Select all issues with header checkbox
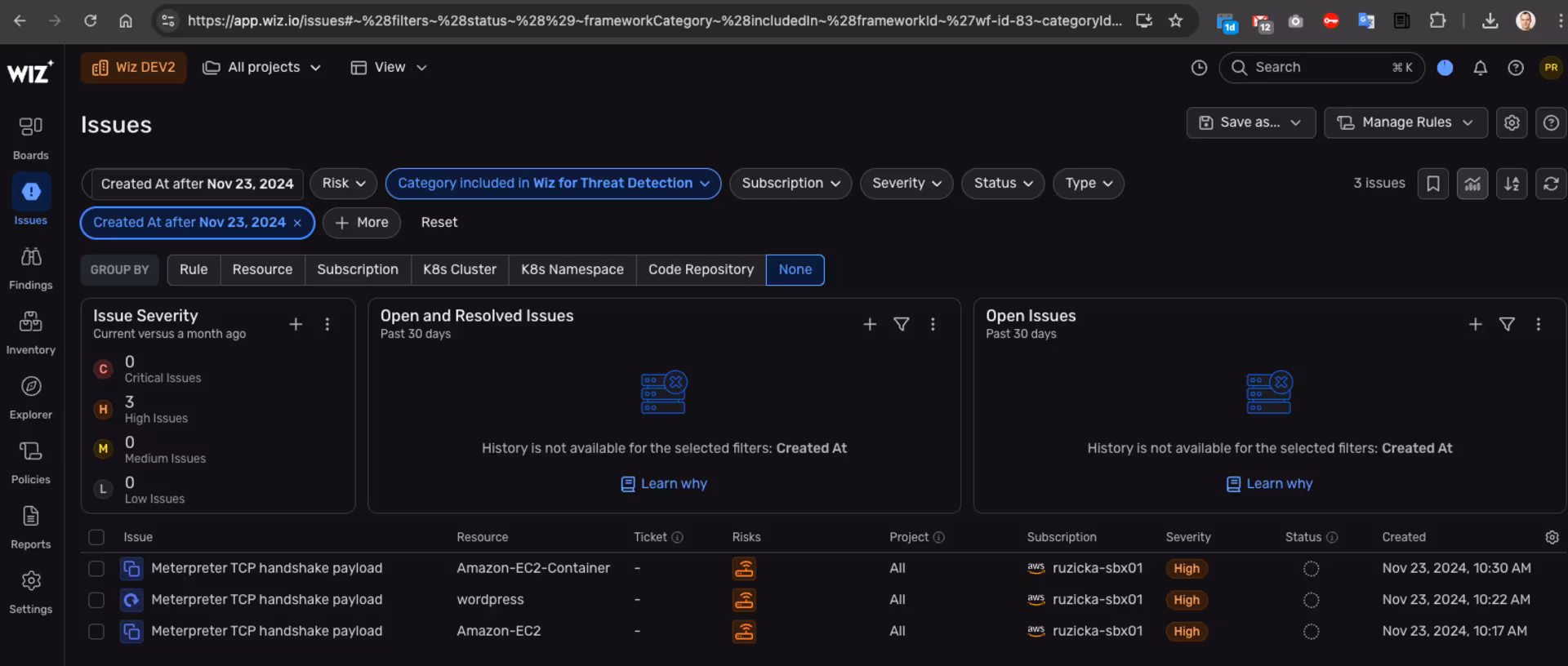Image resolution: width=1568 pixels, height=666 pixels. pyautogui.click(x=96, y=537)
